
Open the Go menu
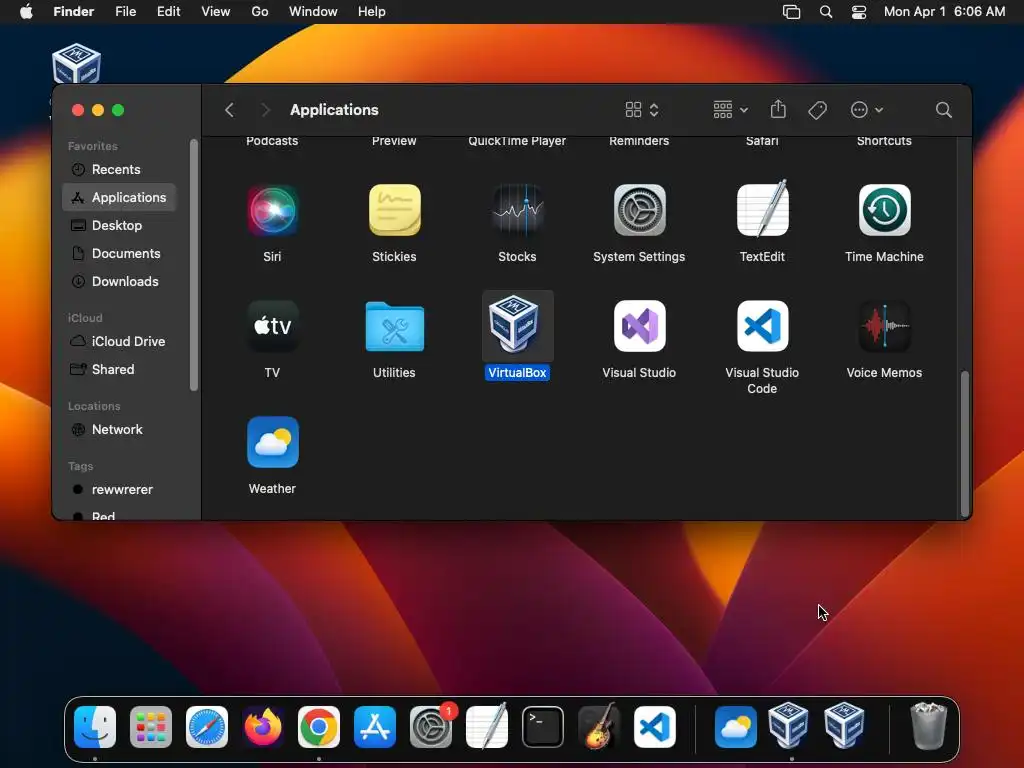(260, 12)
